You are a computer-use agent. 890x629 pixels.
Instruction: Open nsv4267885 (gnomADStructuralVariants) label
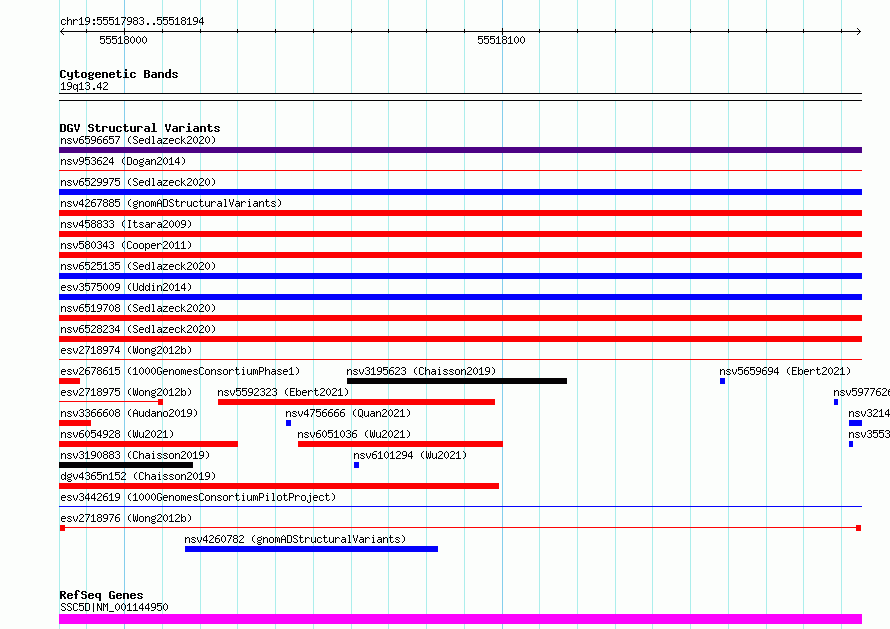click(171, 203)
